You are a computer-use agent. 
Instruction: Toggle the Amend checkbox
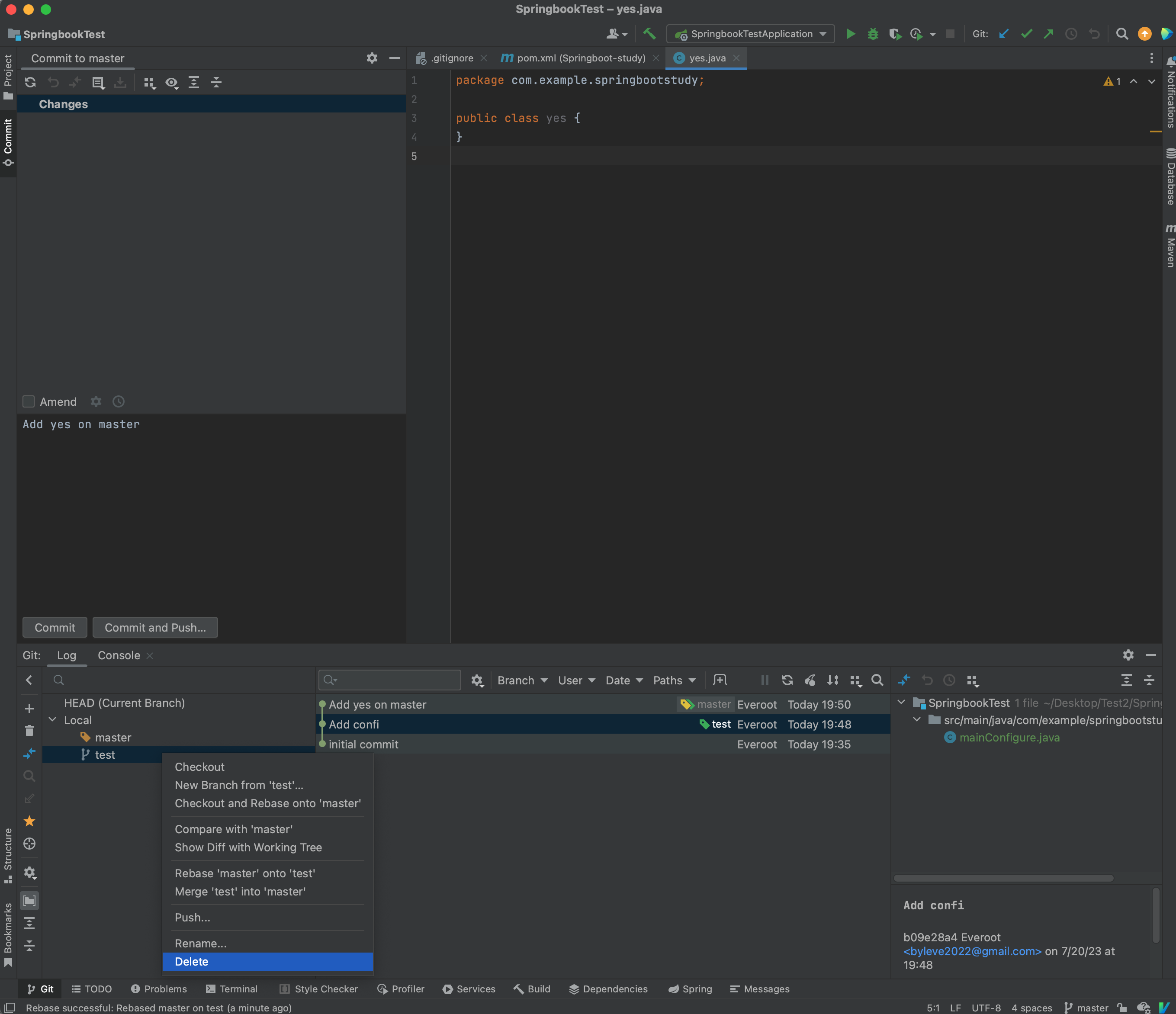click(29, 402)
